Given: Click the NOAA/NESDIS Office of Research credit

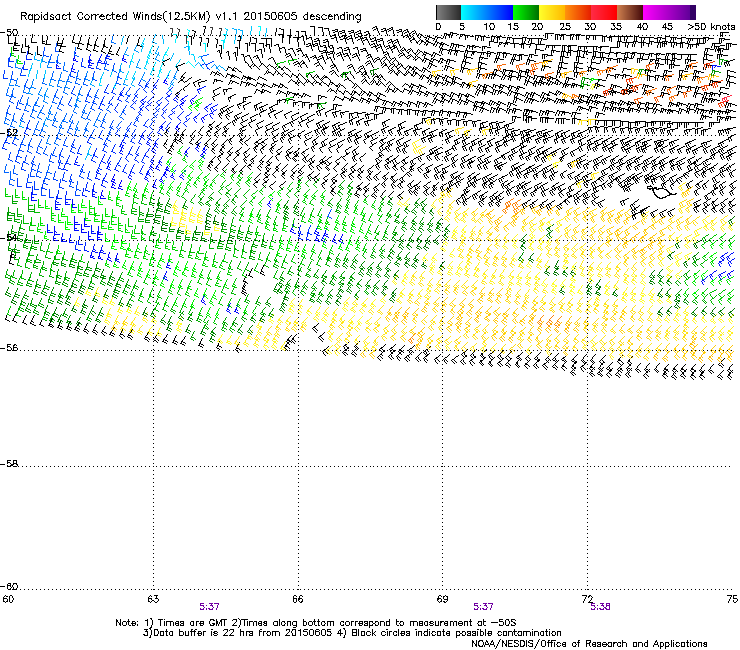Looking at the screenshot, I should (589, 644).
